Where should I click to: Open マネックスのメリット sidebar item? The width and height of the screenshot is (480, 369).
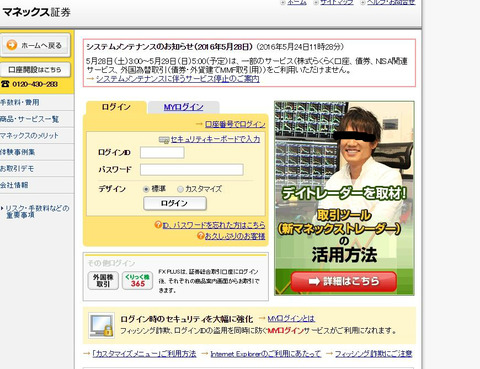pyautogui.click(x=29, y=136)
